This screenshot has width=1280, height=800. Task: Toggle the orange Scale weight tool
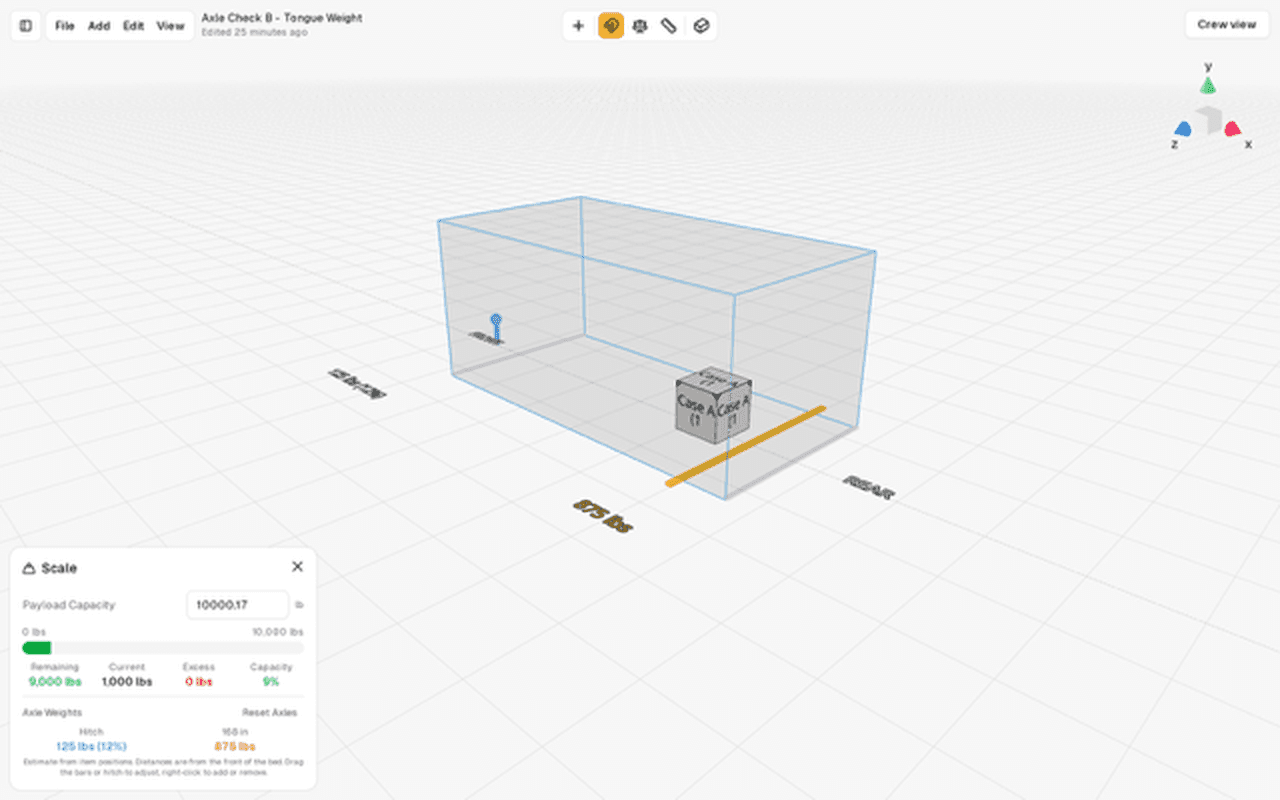tap(610, 26)
